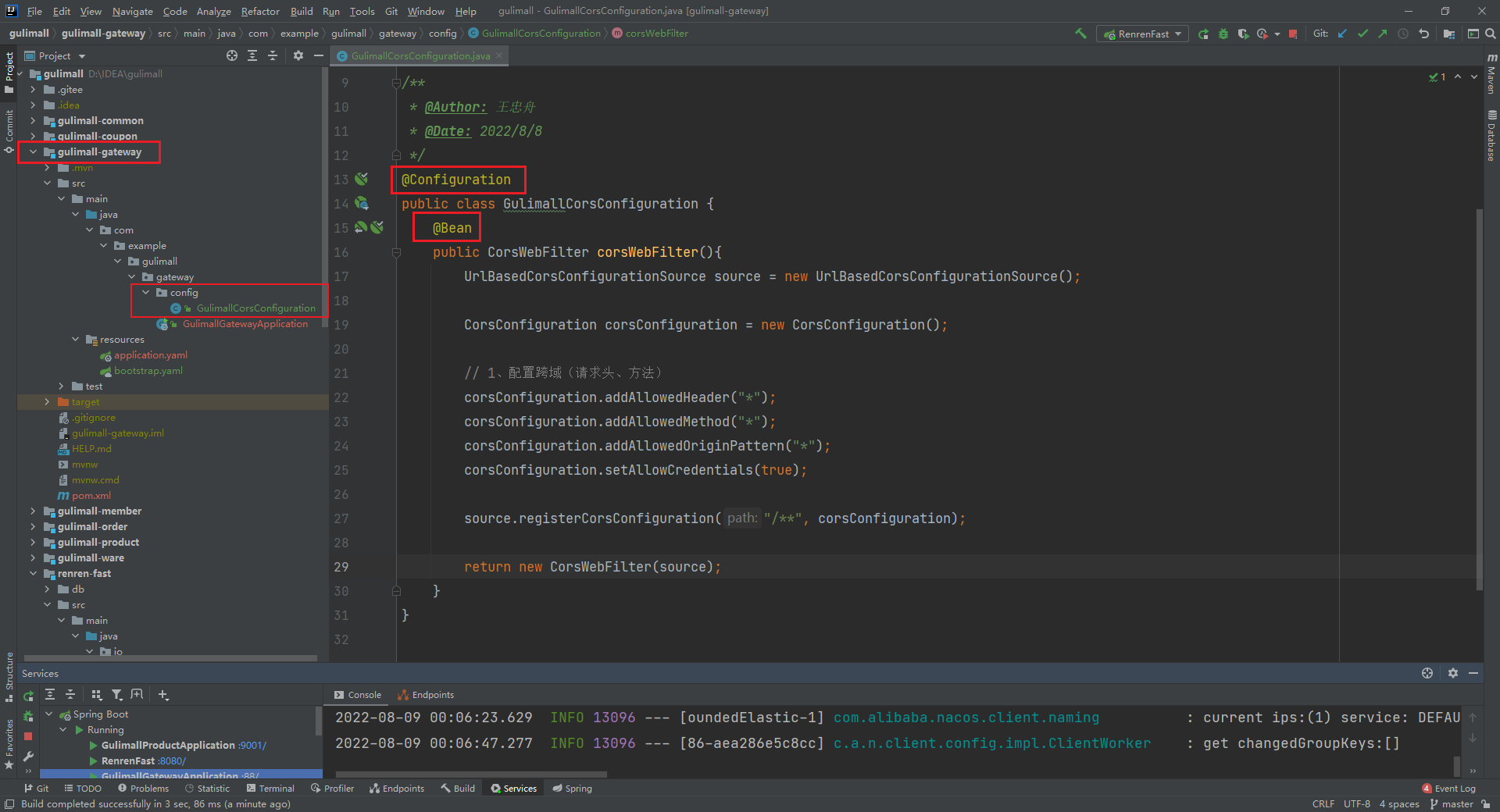1500x812 pixels.
Task: Collapse the Running services group
Action: click(x=62, y=729)
